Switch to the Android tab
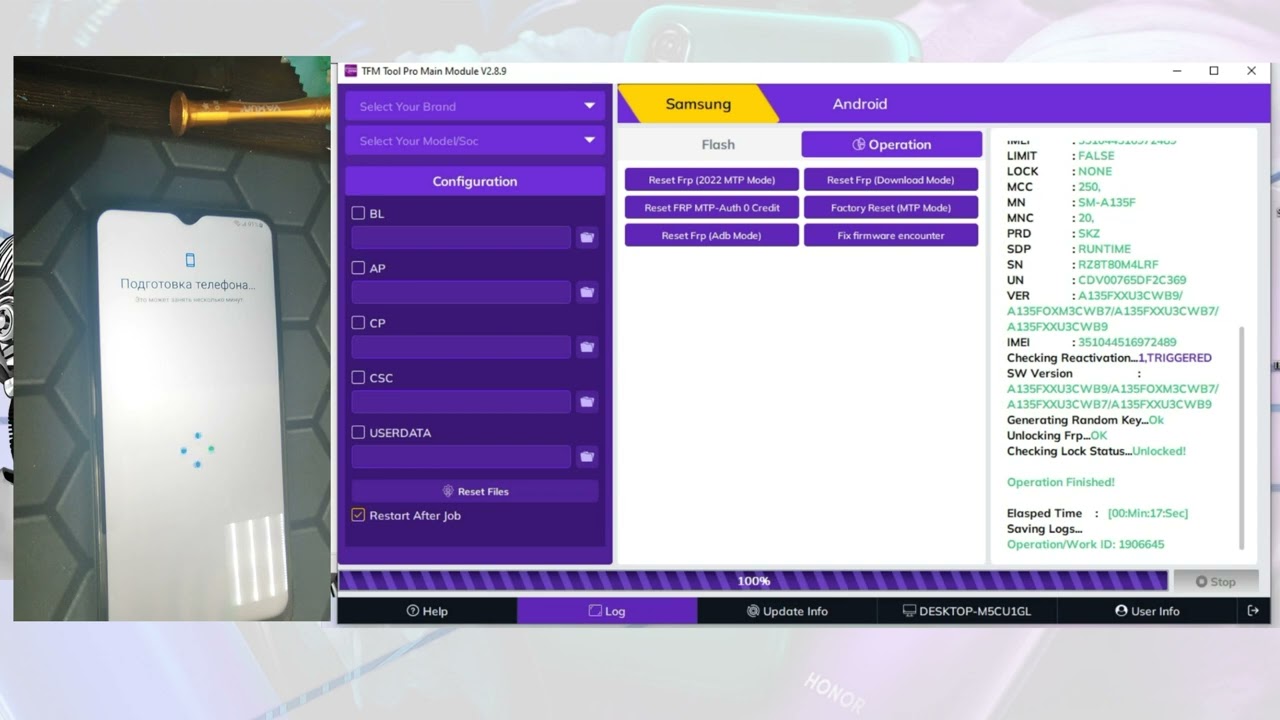This screenshot has height=720, width=1280. 860,104
